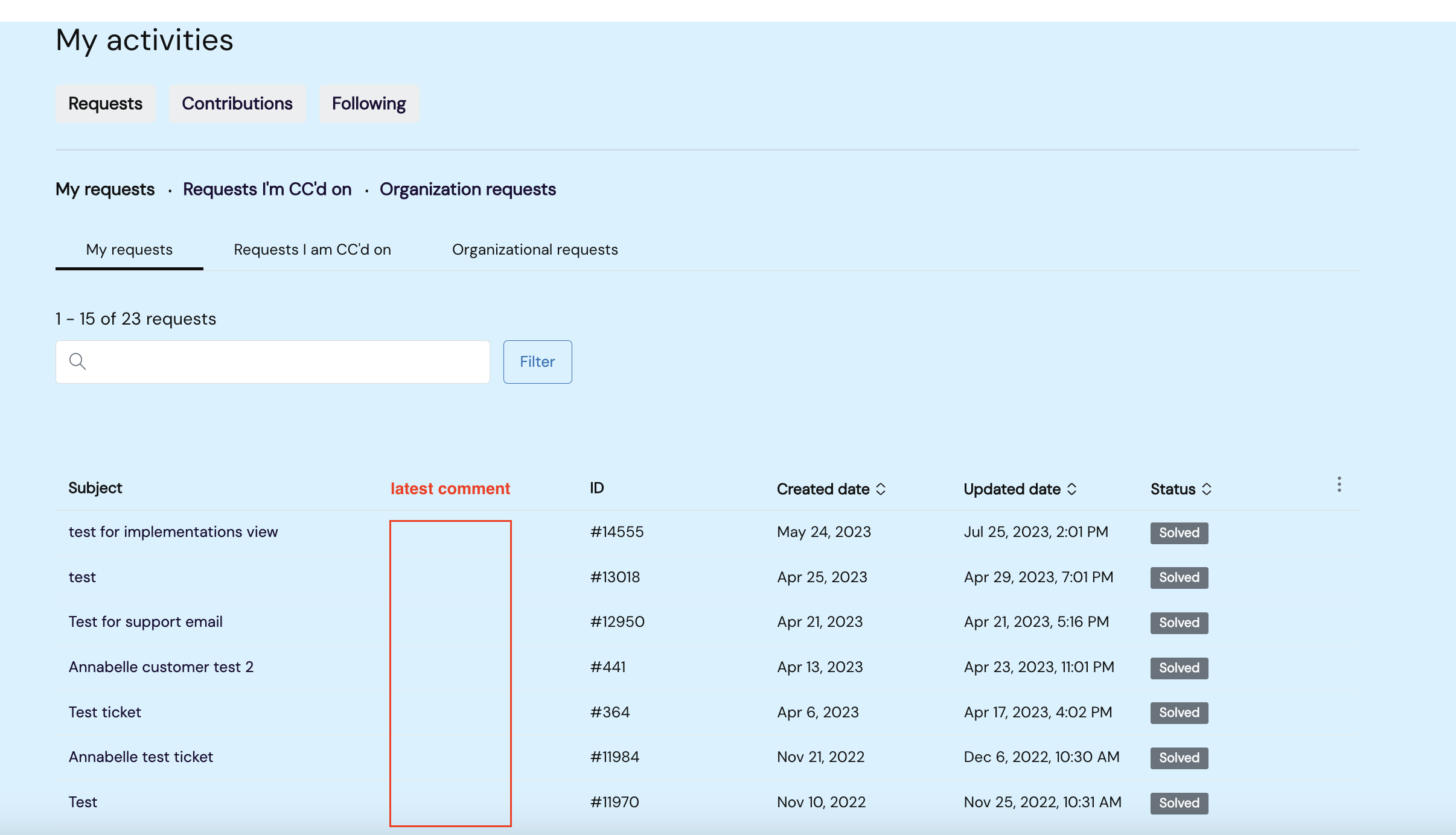The height and width of the screenshot is (835, 1456).
Task: Sort by Status column arrows
Action: [1206, 489]
